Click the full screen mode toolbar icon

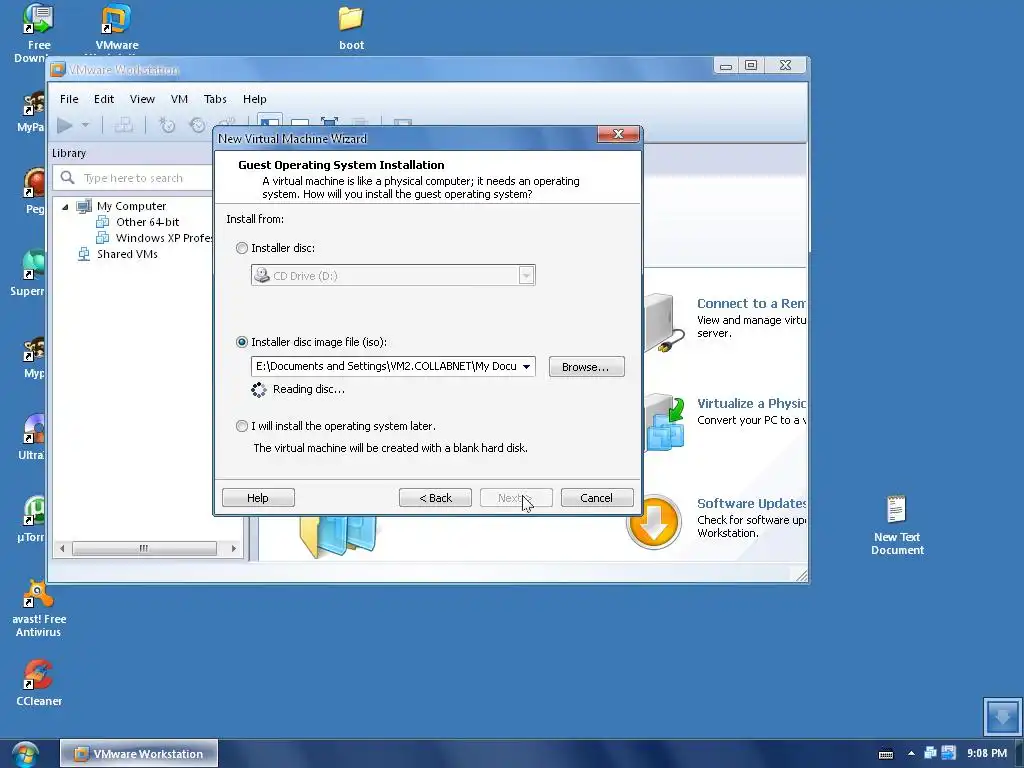(x=329, y=122)
